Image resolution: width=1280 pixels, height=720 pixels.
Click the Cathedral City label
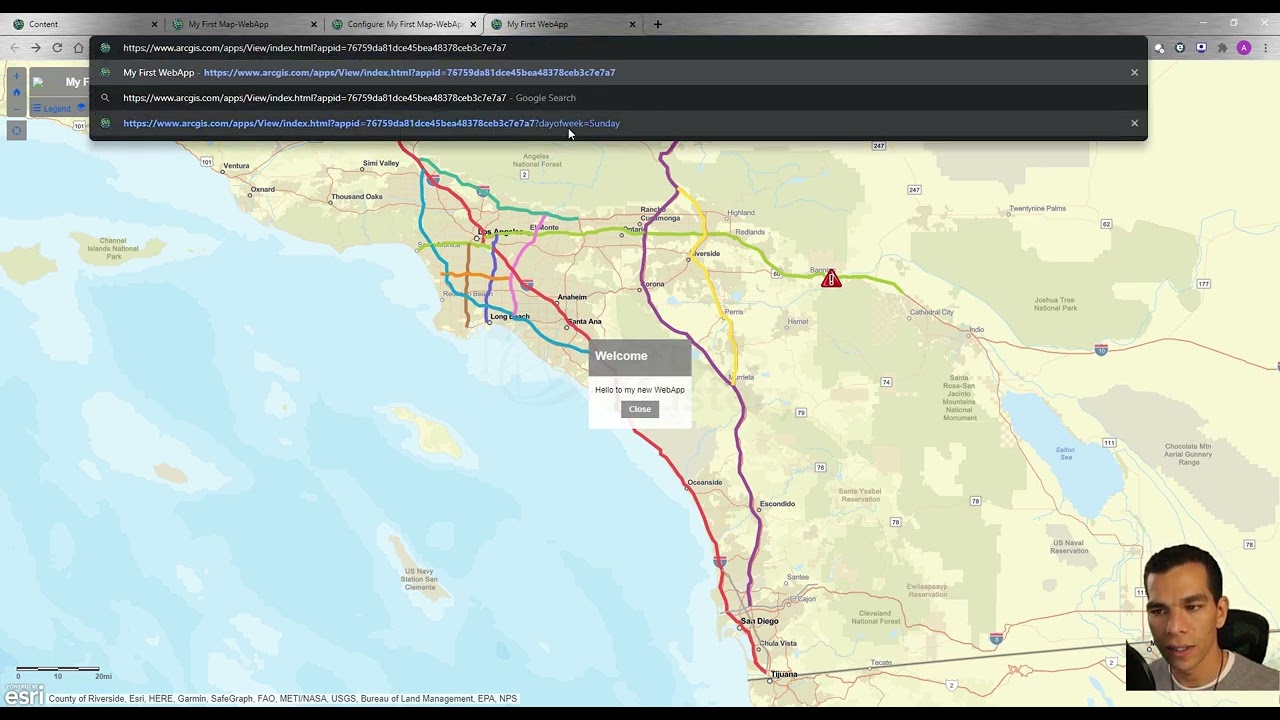[932, 312]
